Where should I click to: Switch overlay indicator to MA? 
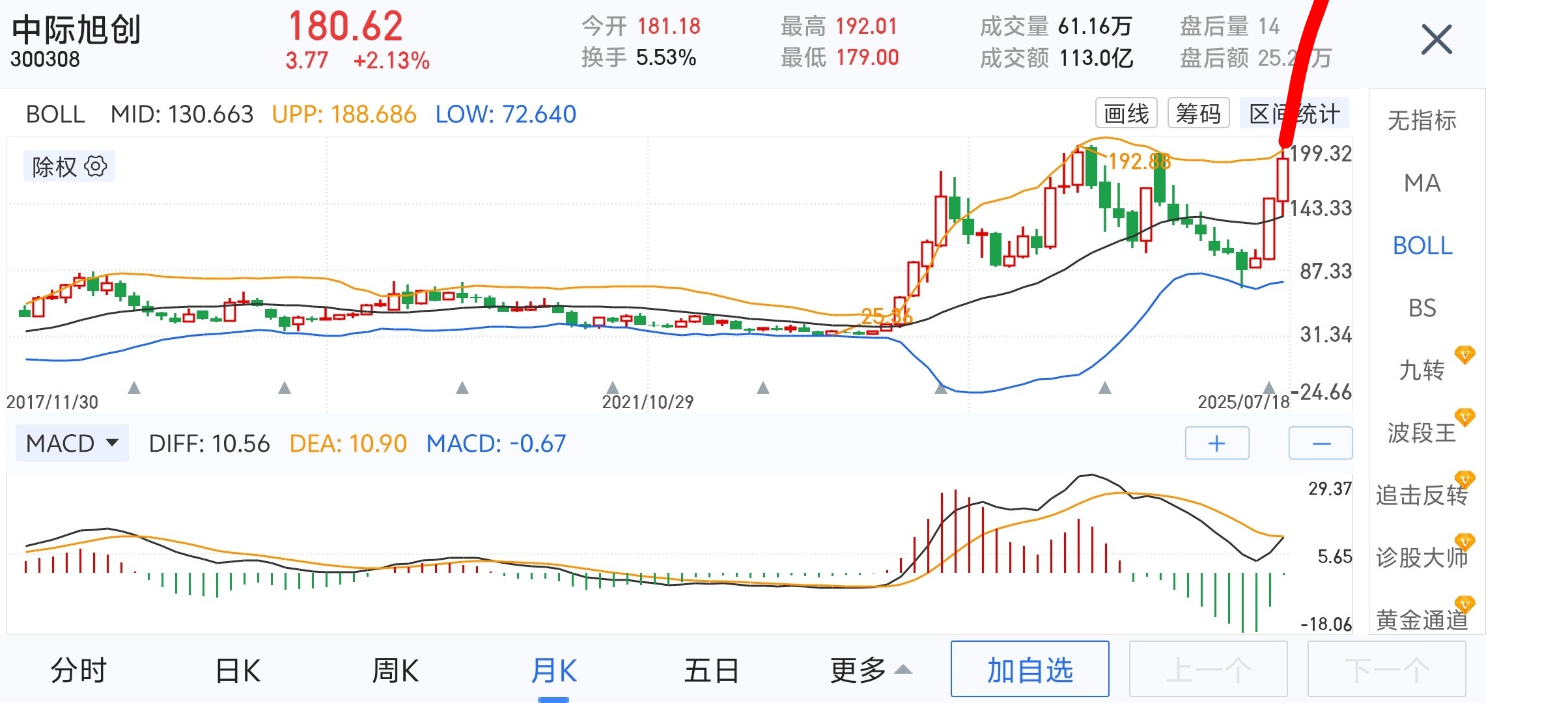pyautogui.click(x=1422, y=183)
